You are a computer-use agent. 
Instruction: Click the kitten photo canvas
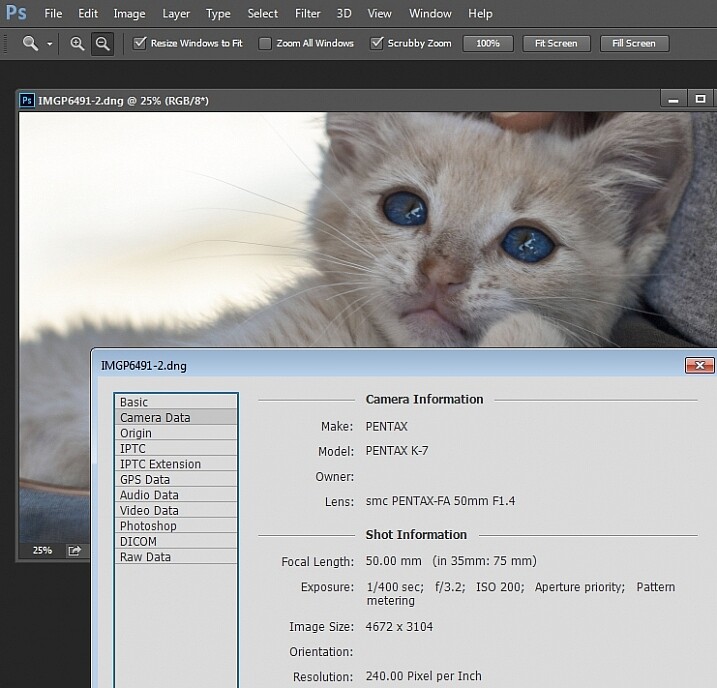366,229
